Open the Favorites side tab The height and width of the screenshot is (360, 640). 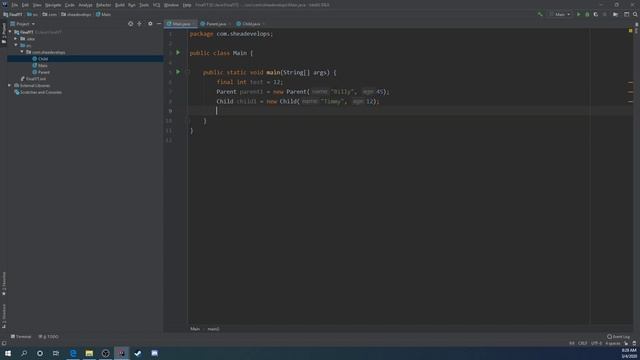click(x=4, y=283)
